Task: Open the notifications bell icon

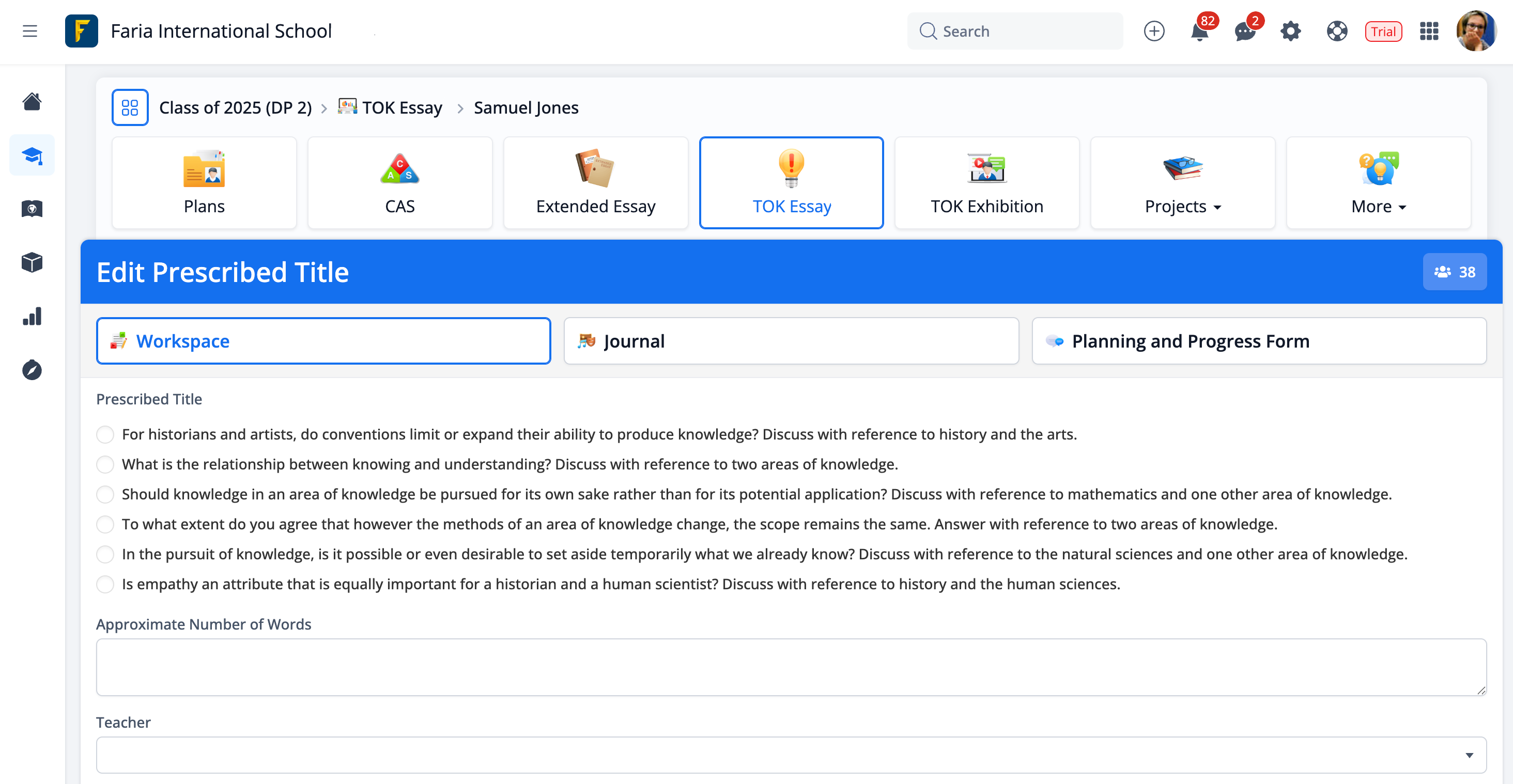Action: (x=1199, y=32)
